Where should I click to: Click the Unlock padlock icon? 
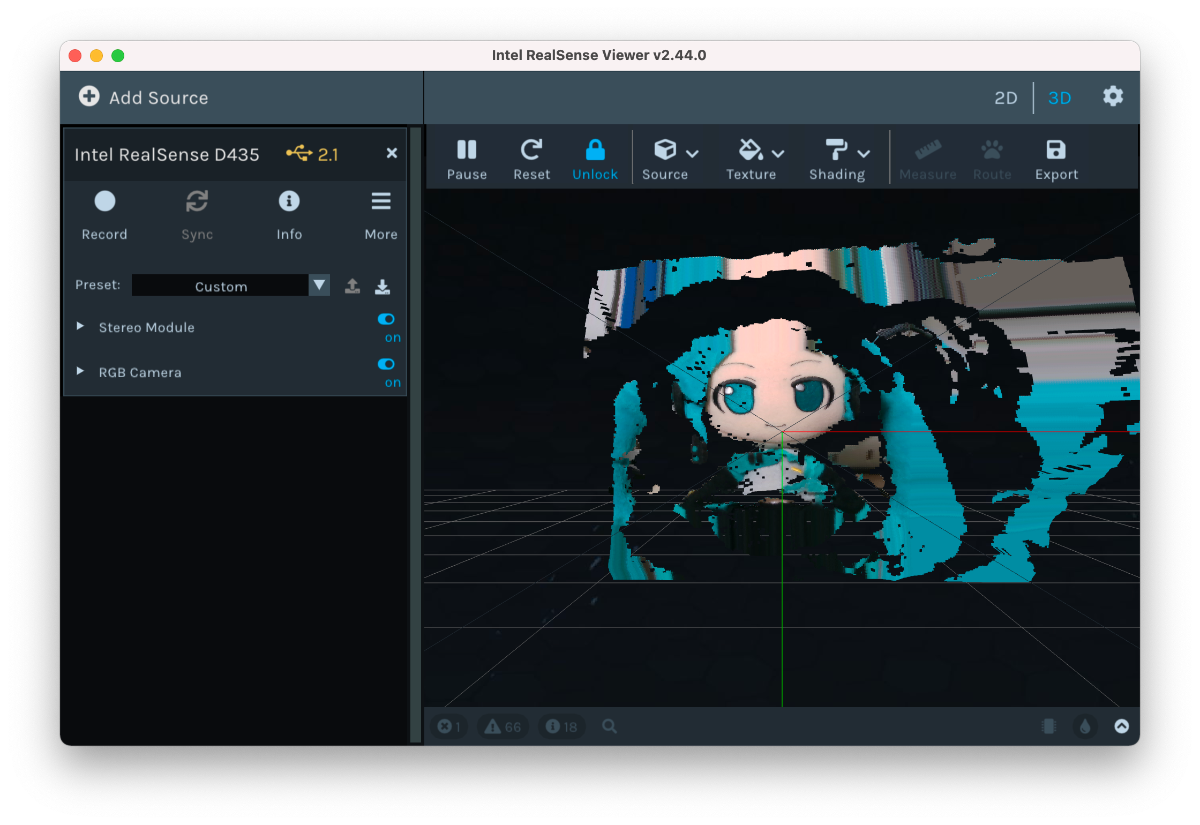[x=595, y=150]
